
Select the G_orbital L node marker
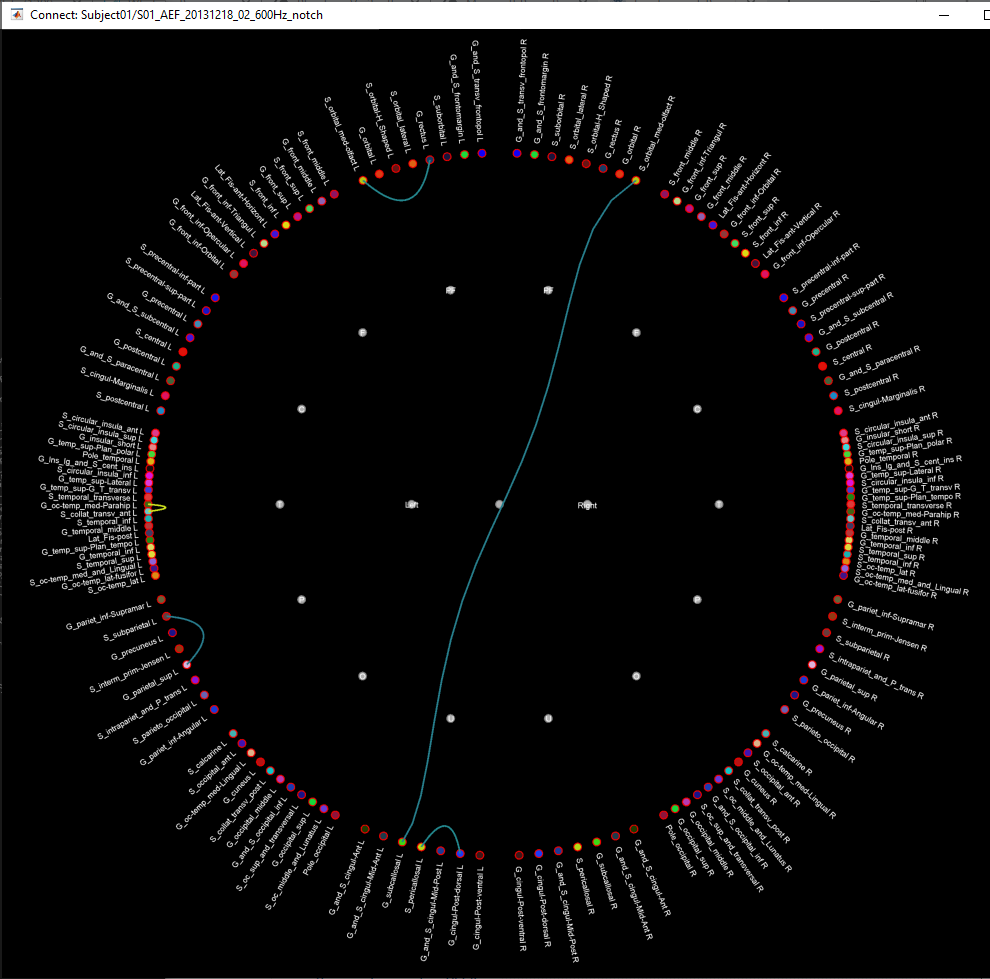(379, 173)
